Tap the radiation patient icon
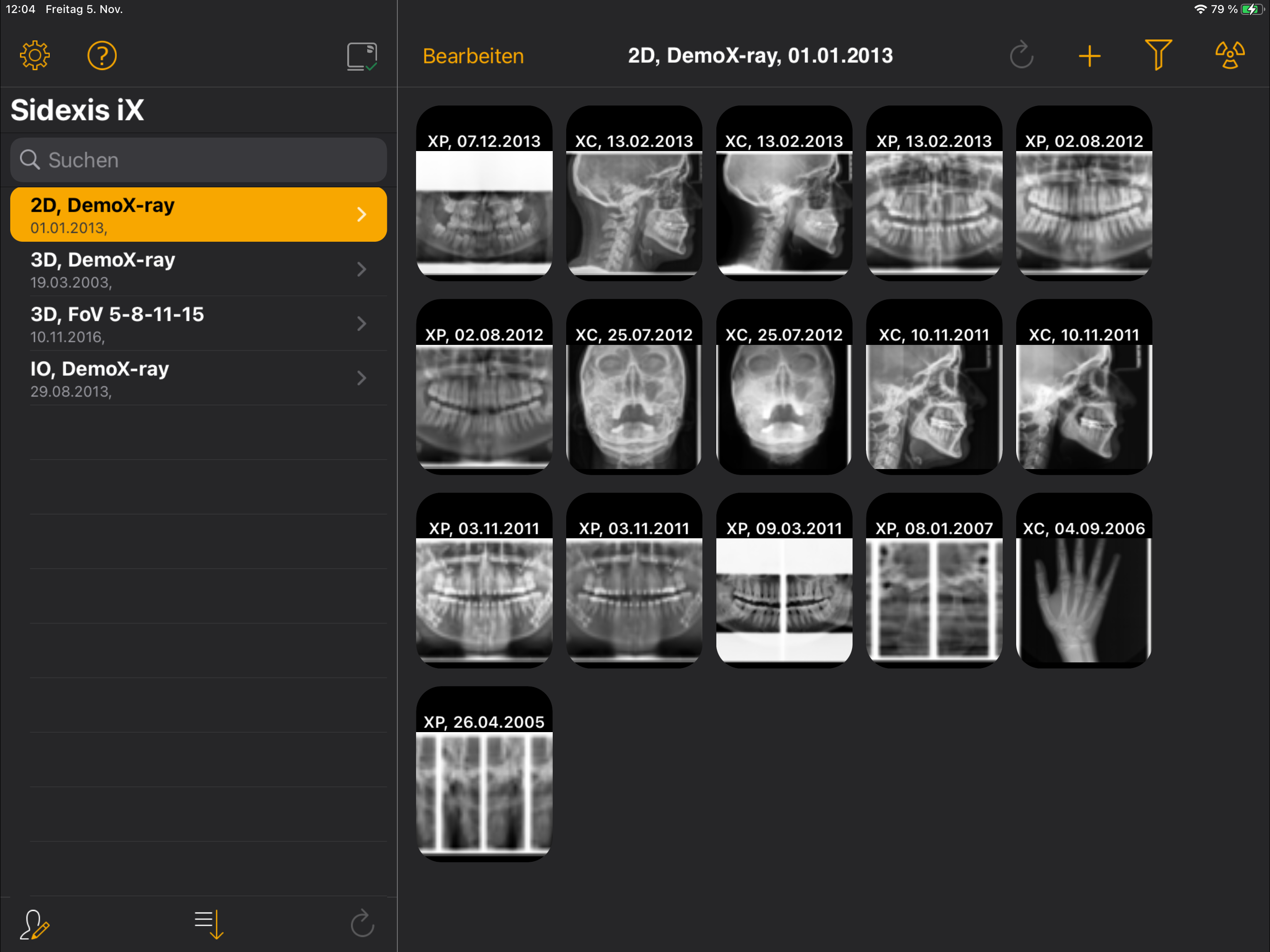 [1230, 55]
